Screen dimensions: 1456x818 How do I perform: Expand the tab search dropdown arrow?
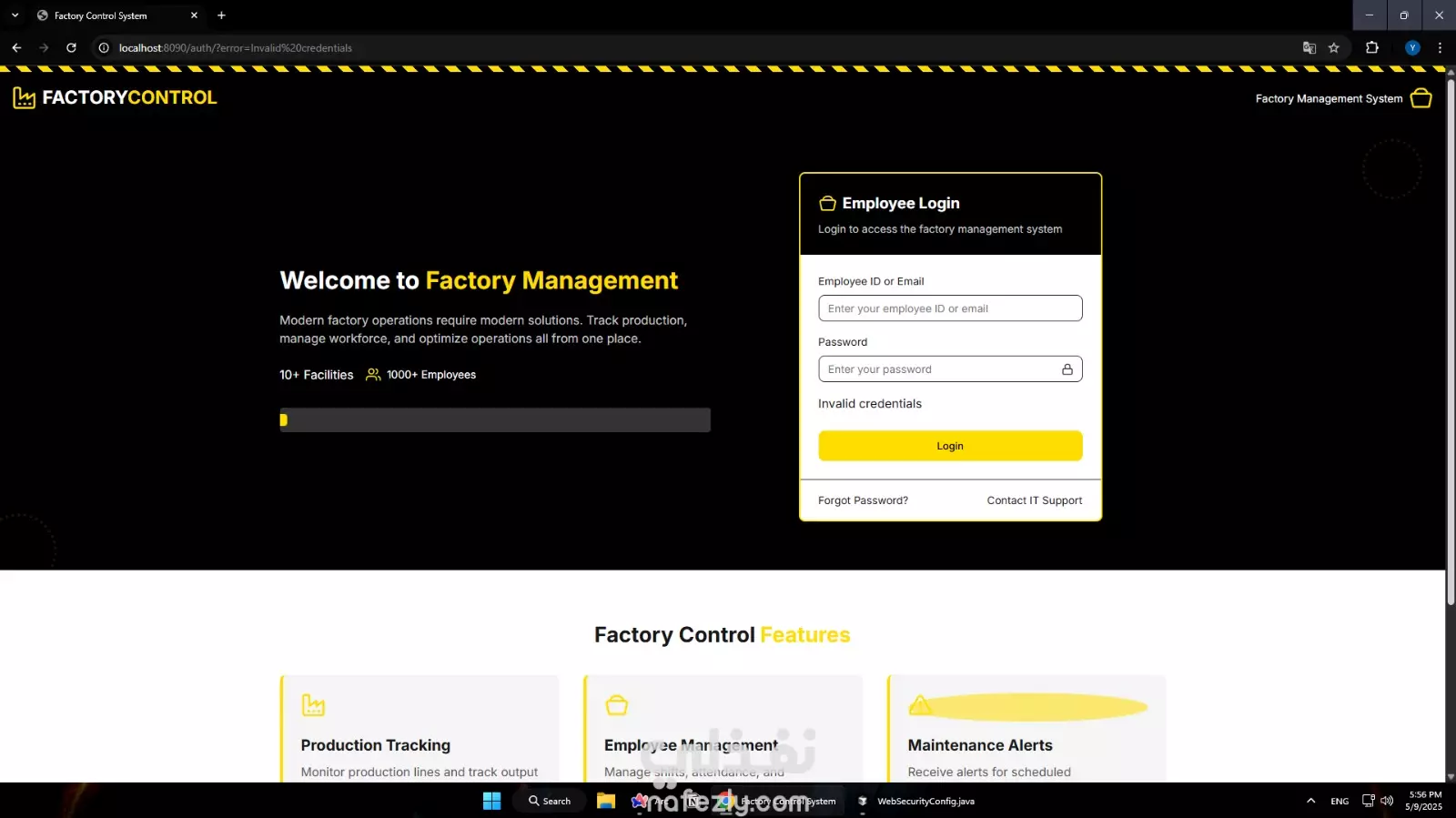point(15,15)
